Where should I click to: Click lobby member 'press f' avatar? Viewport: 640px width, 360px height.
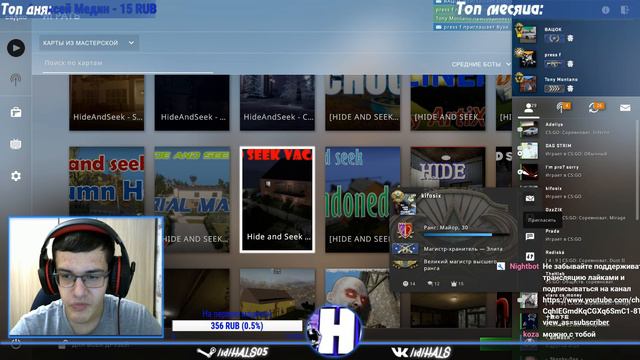pos(527,59)
